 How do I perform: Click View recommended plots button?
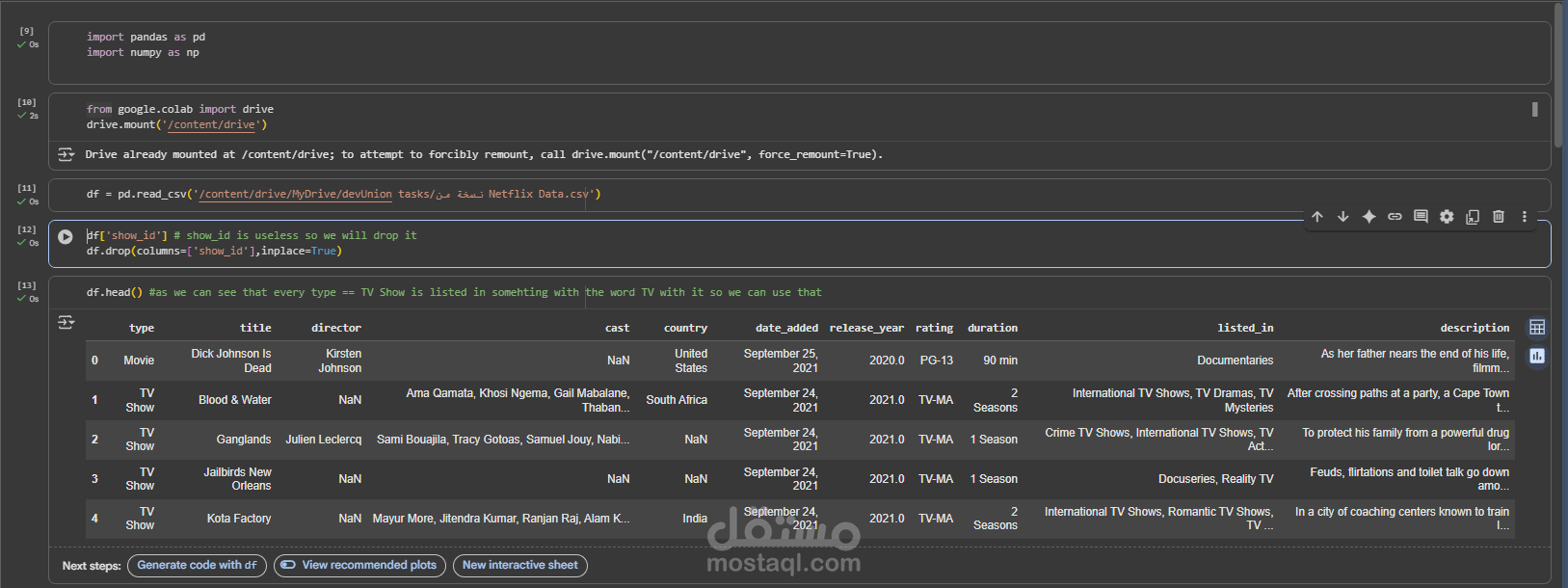360,566
